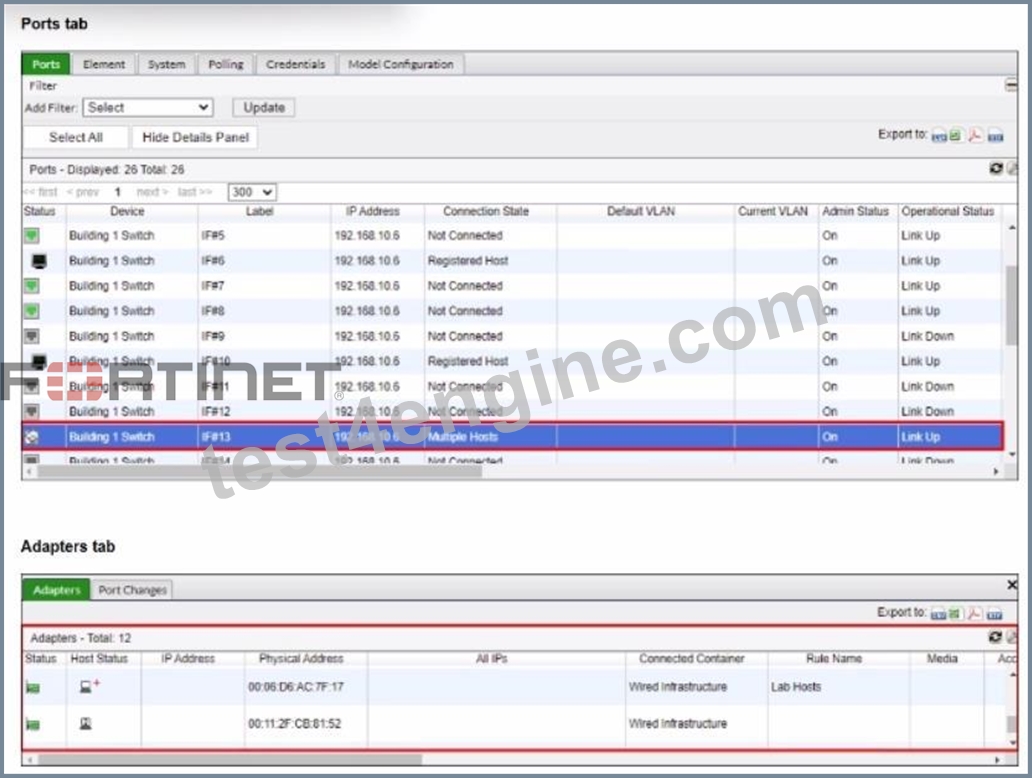Open the 300 rows-per-page dropdown

click(252, 192)
